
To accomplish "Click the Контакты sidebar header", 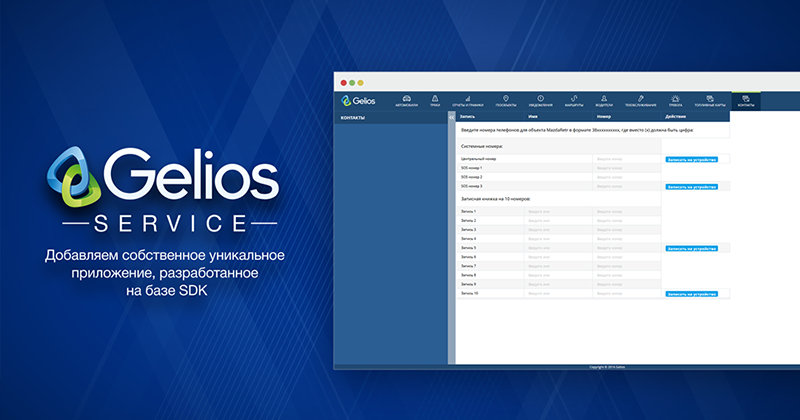I will click(x=391, y=117).
